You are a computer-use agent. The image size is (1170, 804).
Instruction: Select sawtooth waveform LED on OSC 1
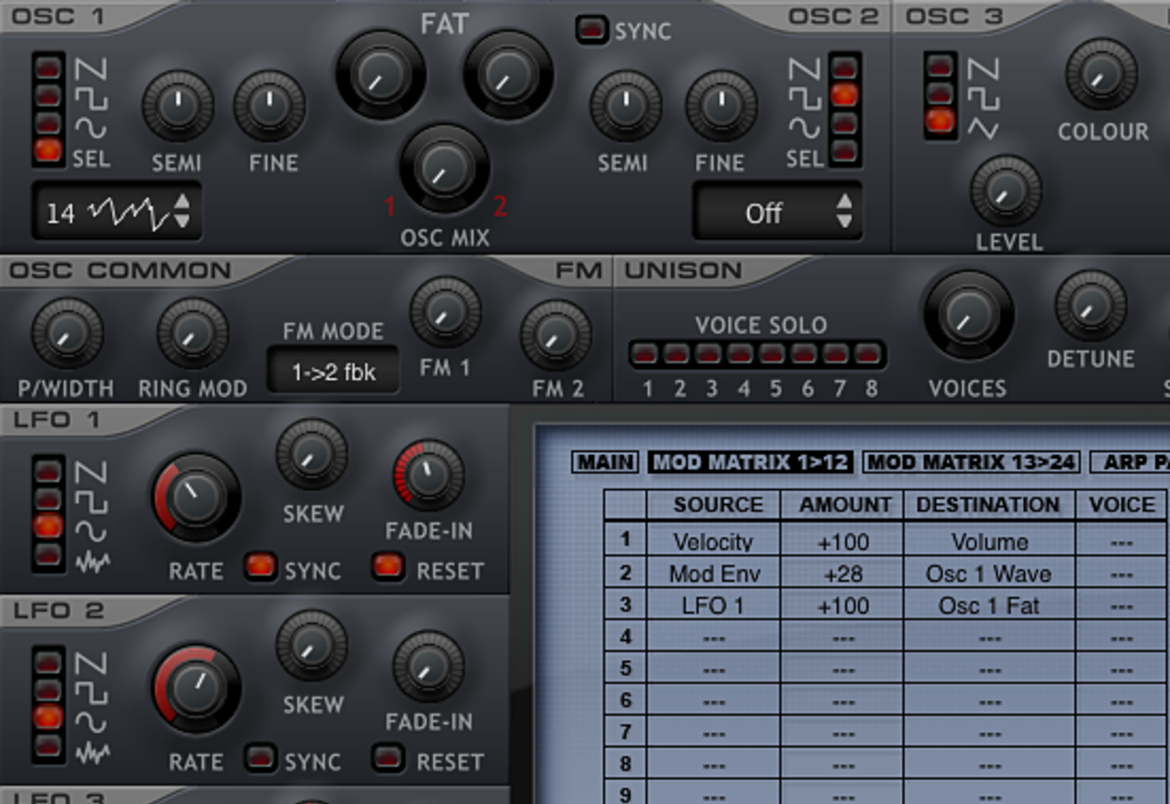(x=48, y=68)
